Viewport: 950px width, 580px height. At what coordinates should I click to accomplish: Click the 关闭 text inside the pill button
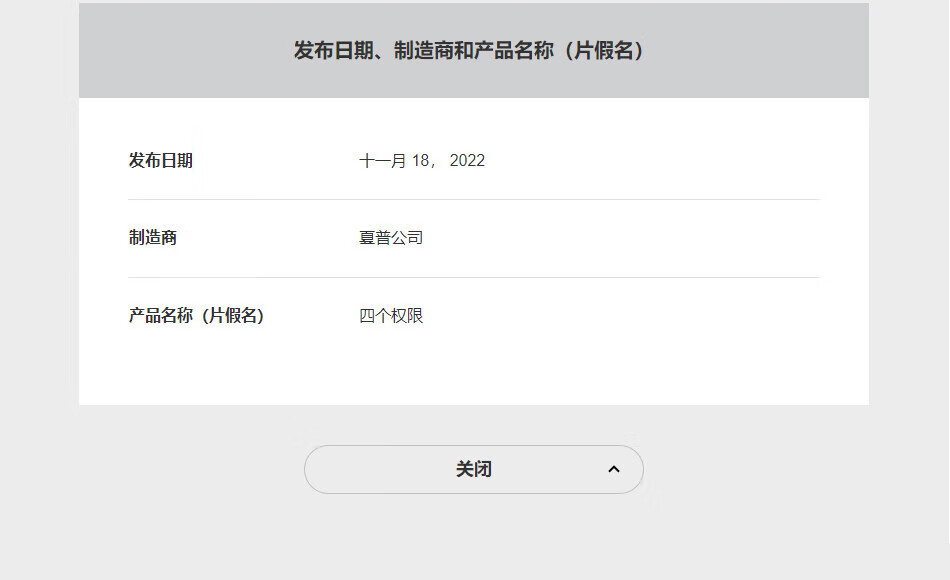point(474,469)
